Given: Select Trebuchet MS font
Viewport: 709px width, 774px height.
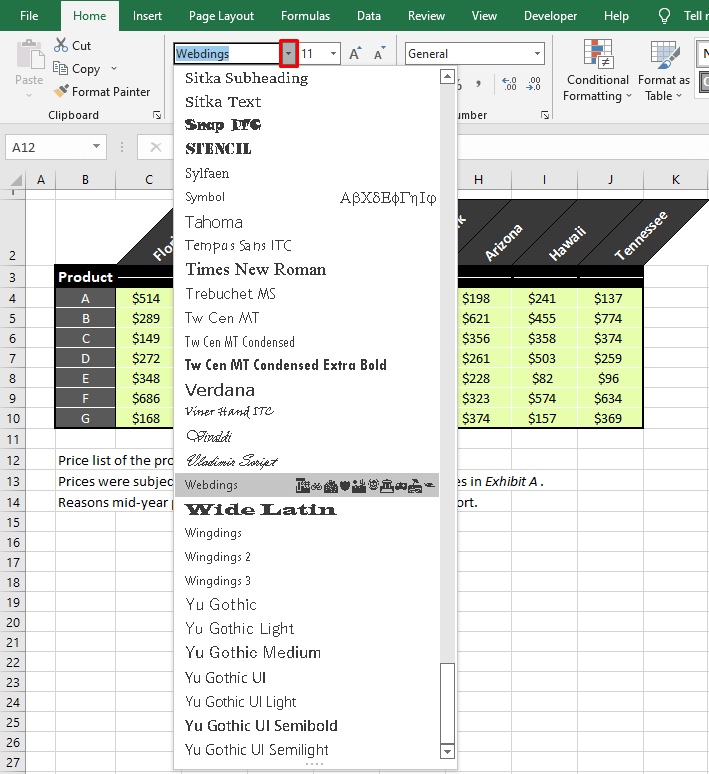Looking at the screenshot, I should (307, 294).
